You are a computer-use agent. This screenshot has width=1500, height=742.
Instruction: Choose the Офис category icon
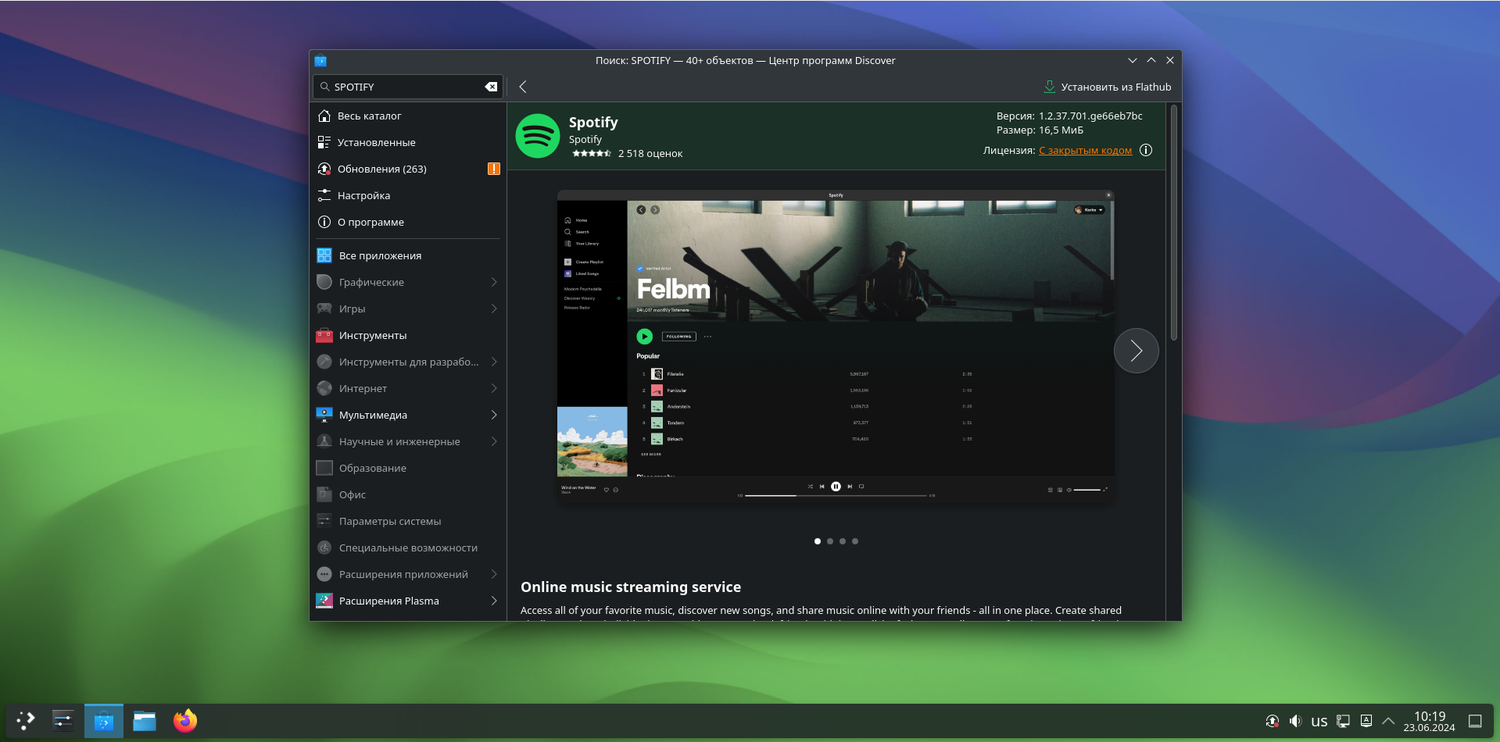click(x=324, y=494)
